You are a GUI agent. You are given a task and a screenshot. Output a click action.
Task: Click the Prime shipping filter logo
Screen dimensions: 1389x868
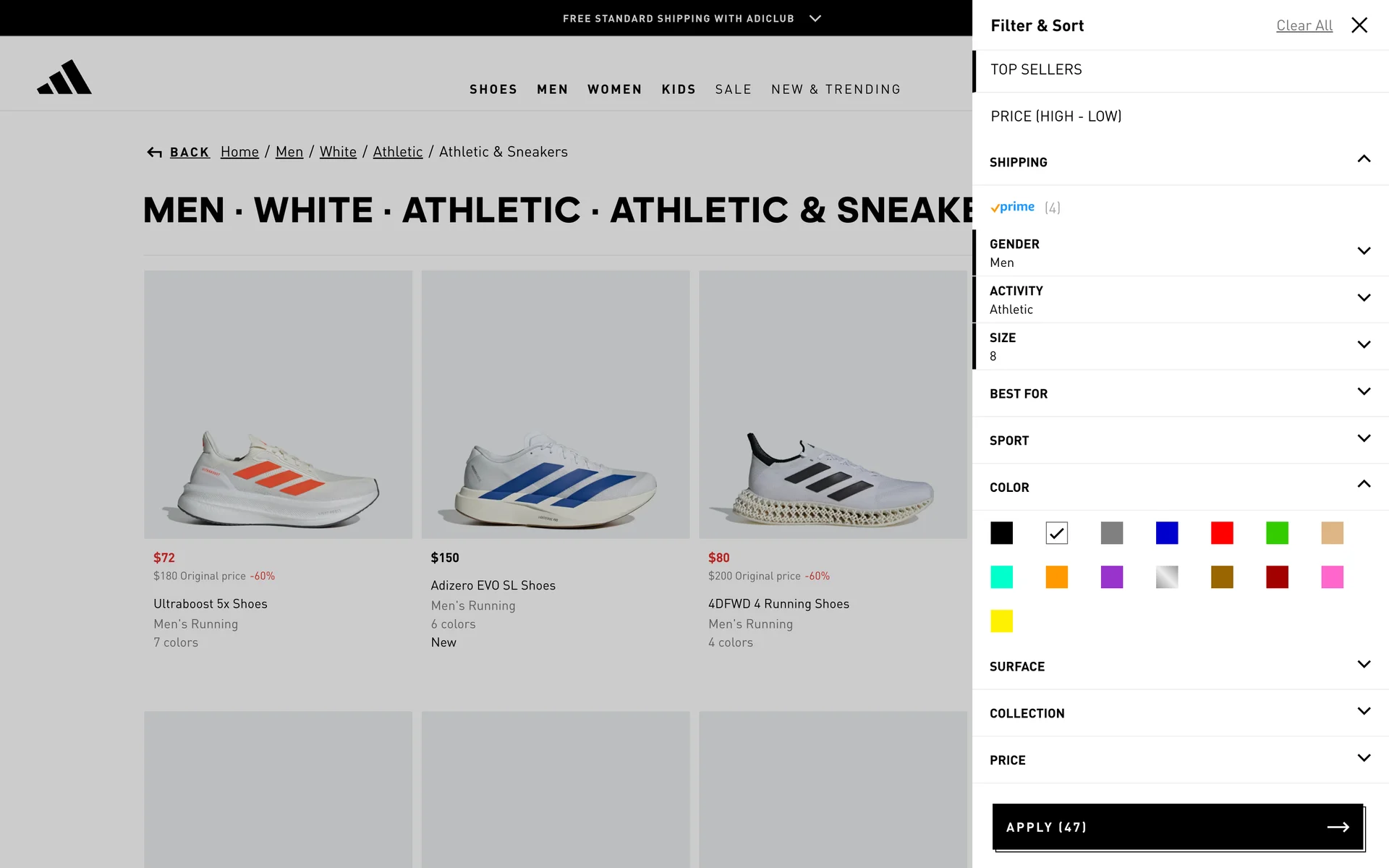(1013, 208)
